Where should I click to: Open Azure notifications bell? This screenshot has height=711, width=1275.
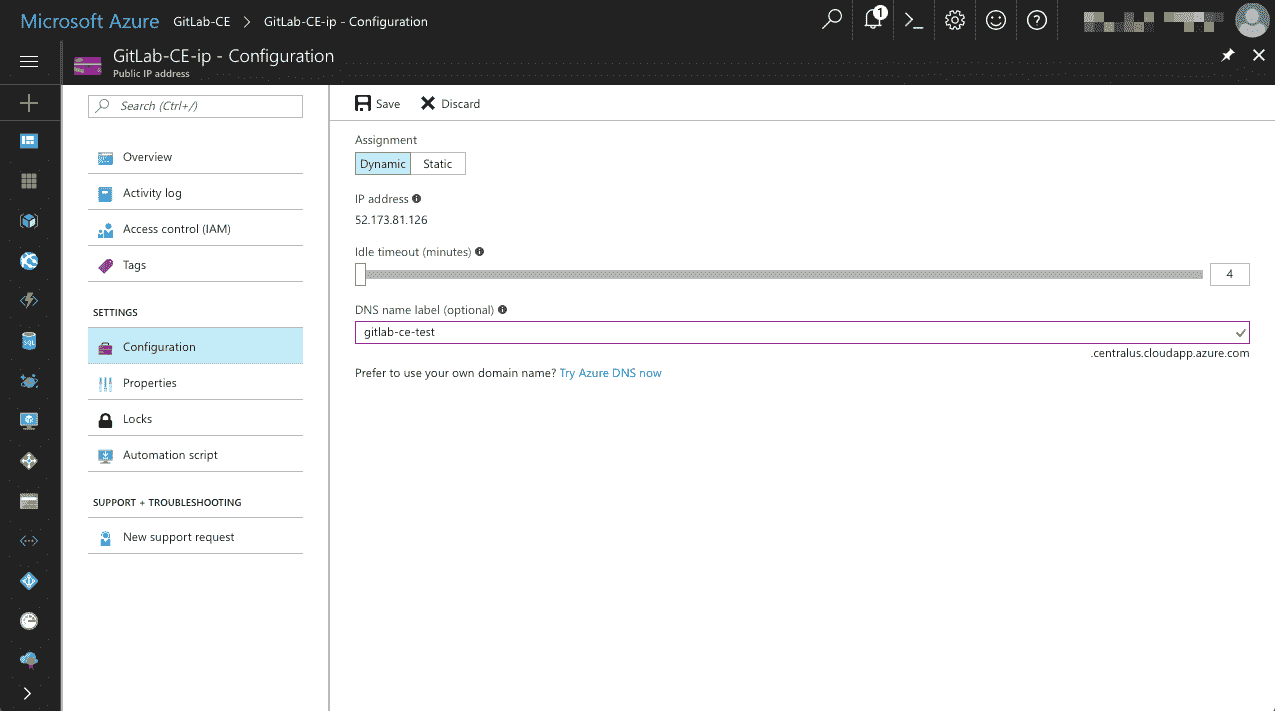[x=871, y=20]
